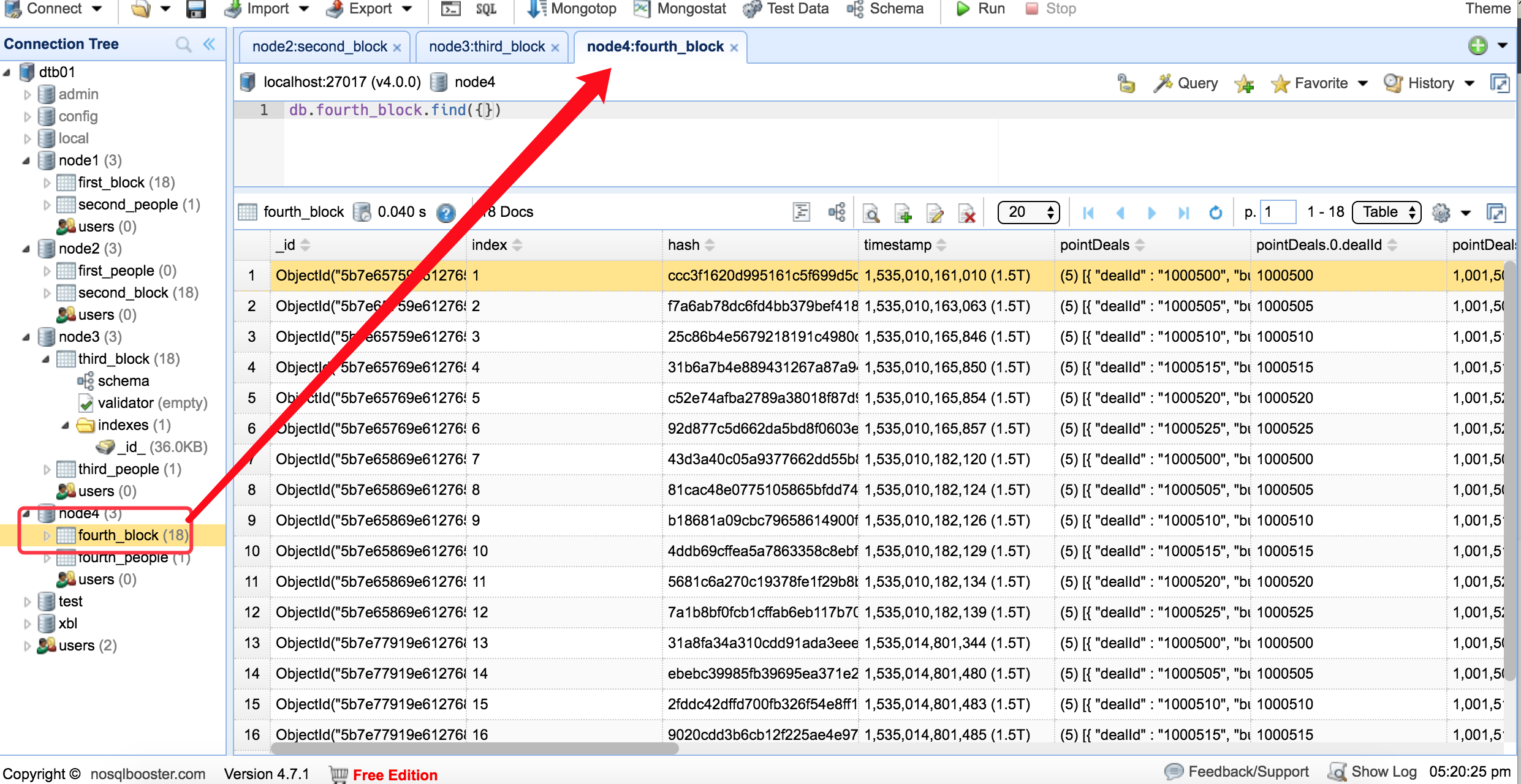Add query to favorites star-plus icon

pyautogui.click(x=1244, y=83)
